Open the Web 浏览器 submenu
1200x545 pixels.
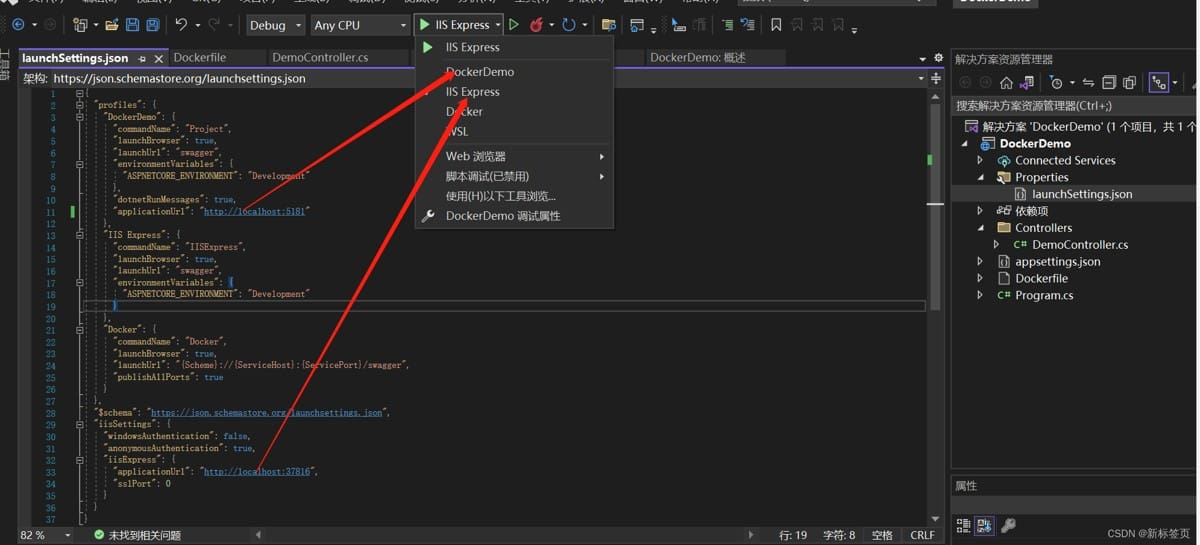tap(514, 157)
